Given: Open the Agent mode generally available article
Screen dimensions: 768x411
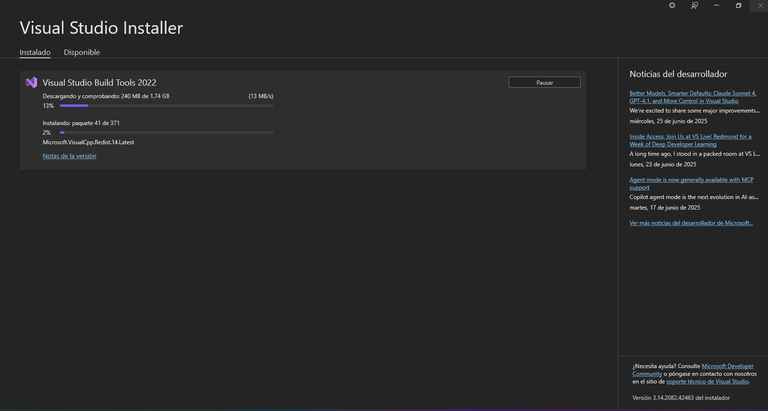Looking at the screenshot, I should tap(691, 183).
